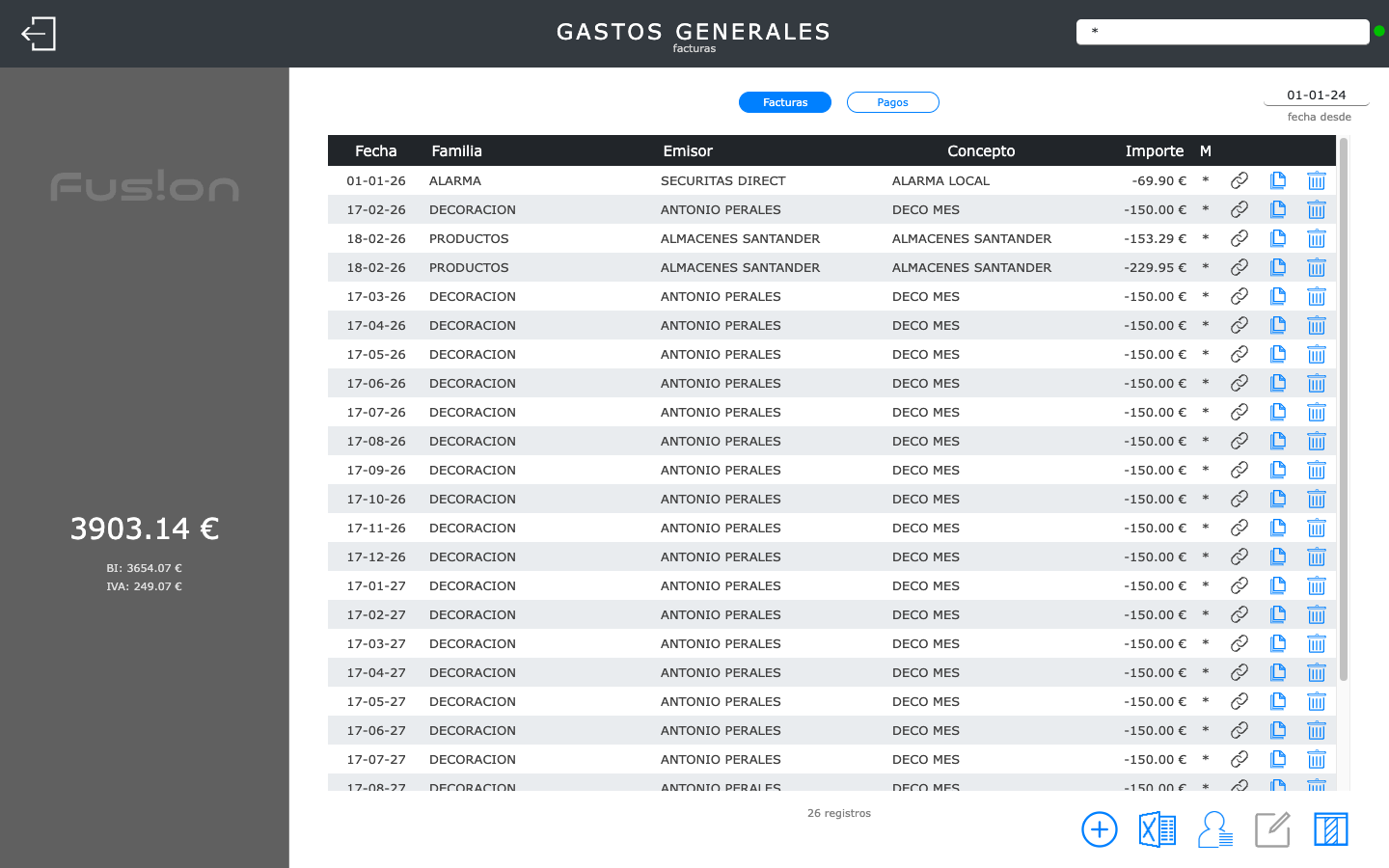Toggle the M asterisk on 17-06-27 row
Screen dimensions: 1389x868
click(1206, 730)
